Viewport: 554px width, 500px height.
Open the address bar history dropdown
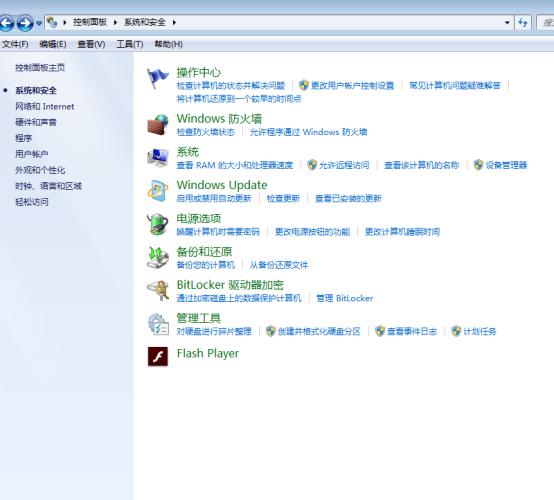(507, 23)
